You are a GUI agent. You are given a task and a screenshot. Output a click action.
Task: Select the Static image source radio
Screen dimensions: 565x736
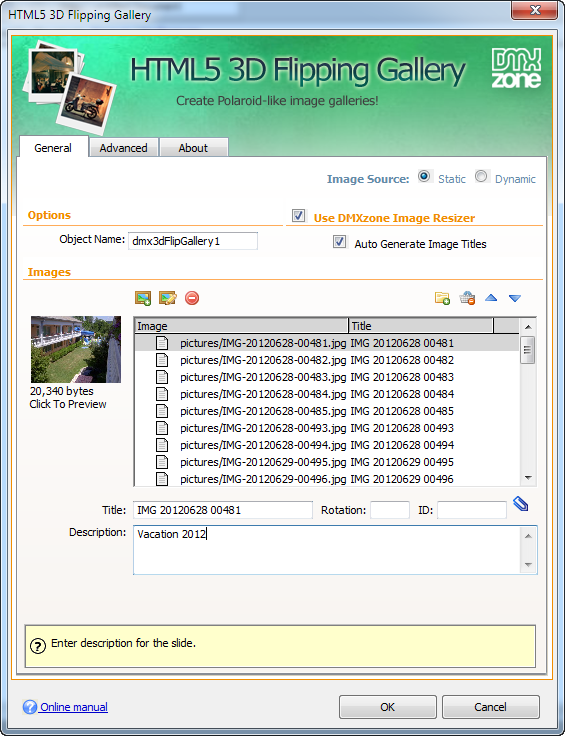pyautogui.click(x=424, y=176)
